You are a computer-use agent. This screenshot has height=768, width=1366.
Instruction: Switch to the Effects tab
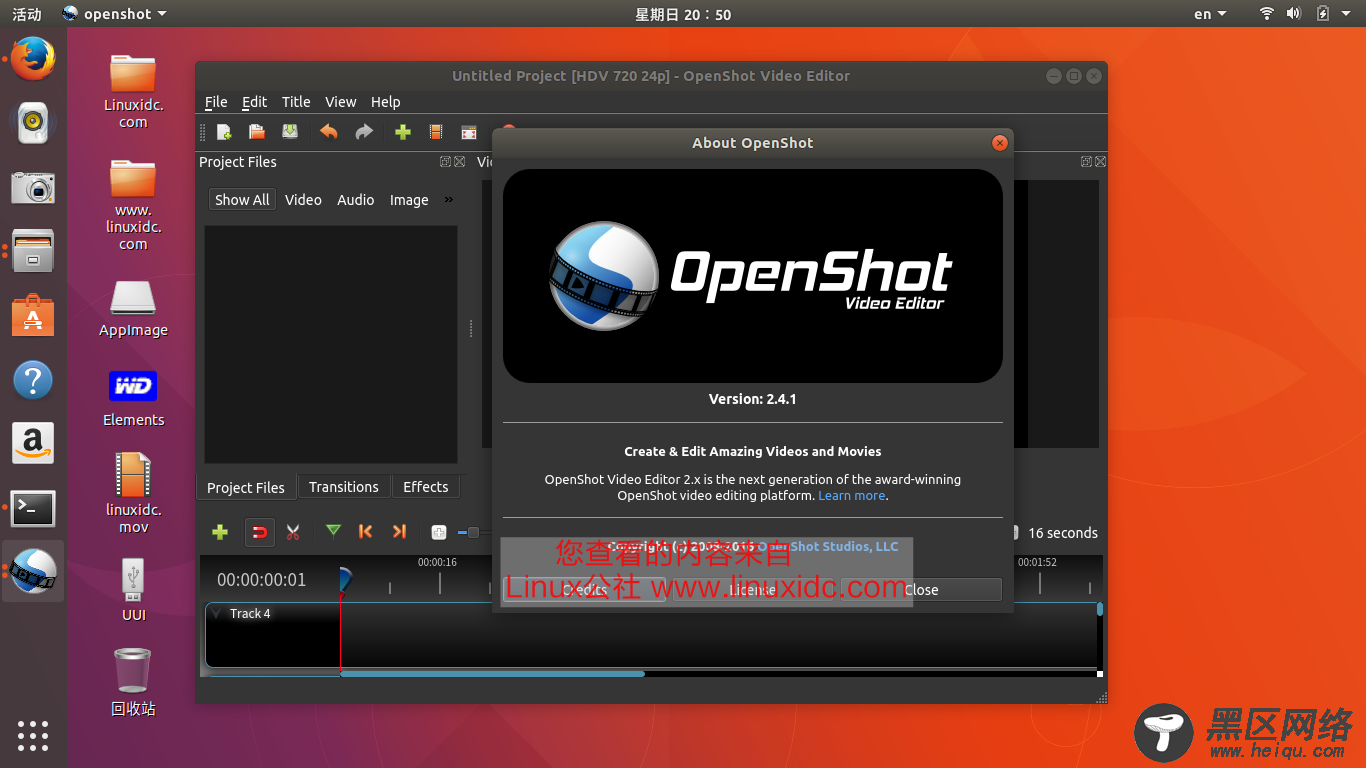426,487
